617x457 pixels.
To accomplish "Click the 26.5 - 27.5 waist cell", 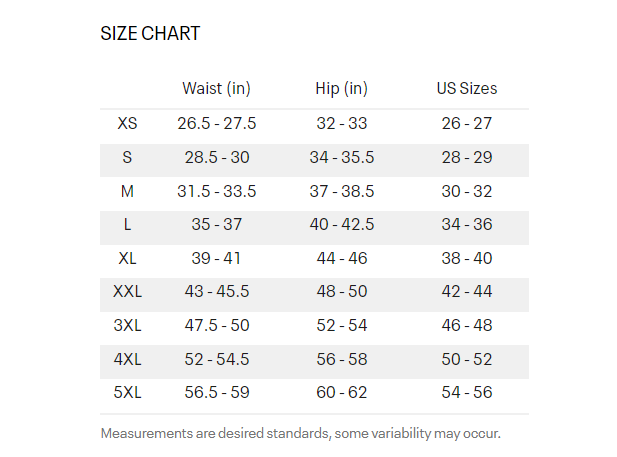I will 216,124.
